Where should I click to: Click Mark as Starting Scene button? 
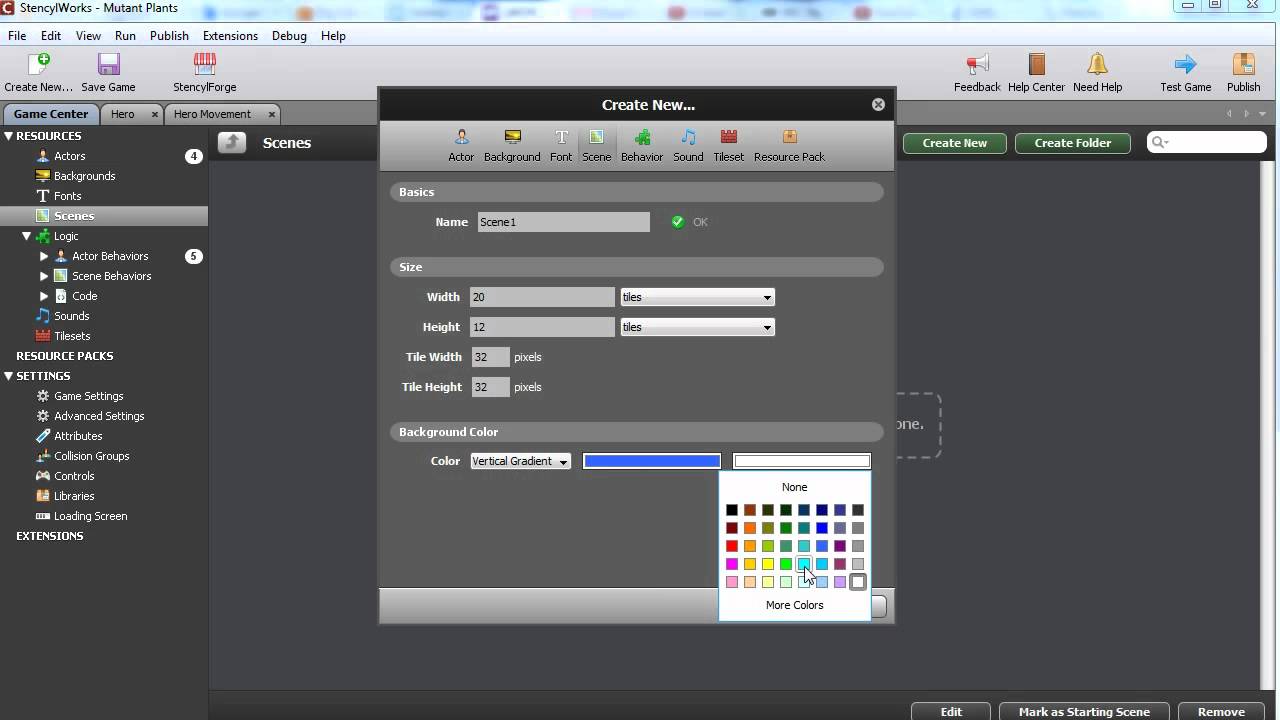[x=1084, y=711]
